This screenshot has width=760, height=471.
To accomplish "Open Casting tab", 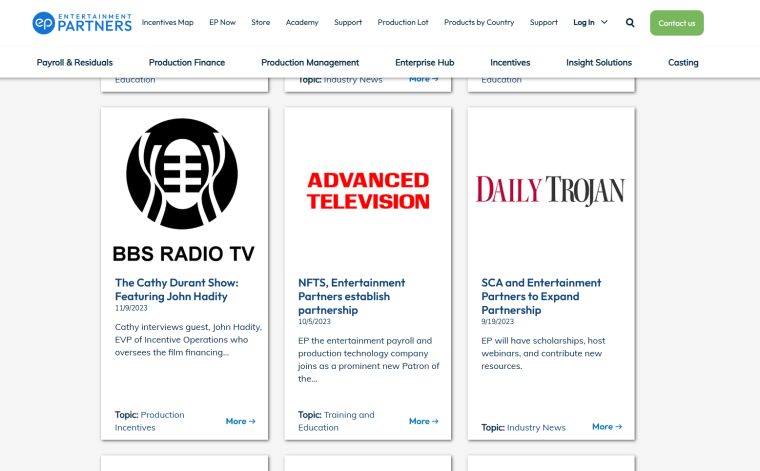I will 683,63.
